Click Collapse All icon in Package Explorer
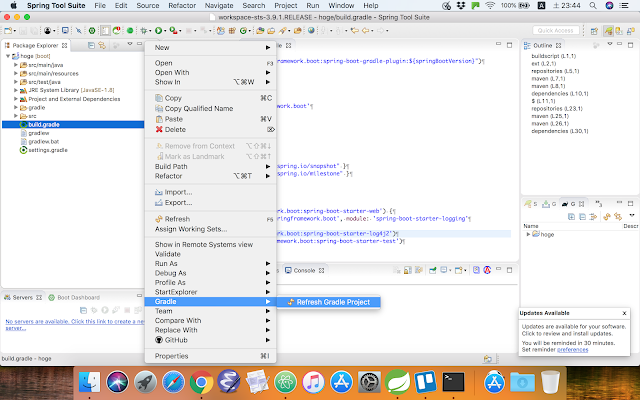This screenshot has height=400, width=640. [x=91, y=45]
